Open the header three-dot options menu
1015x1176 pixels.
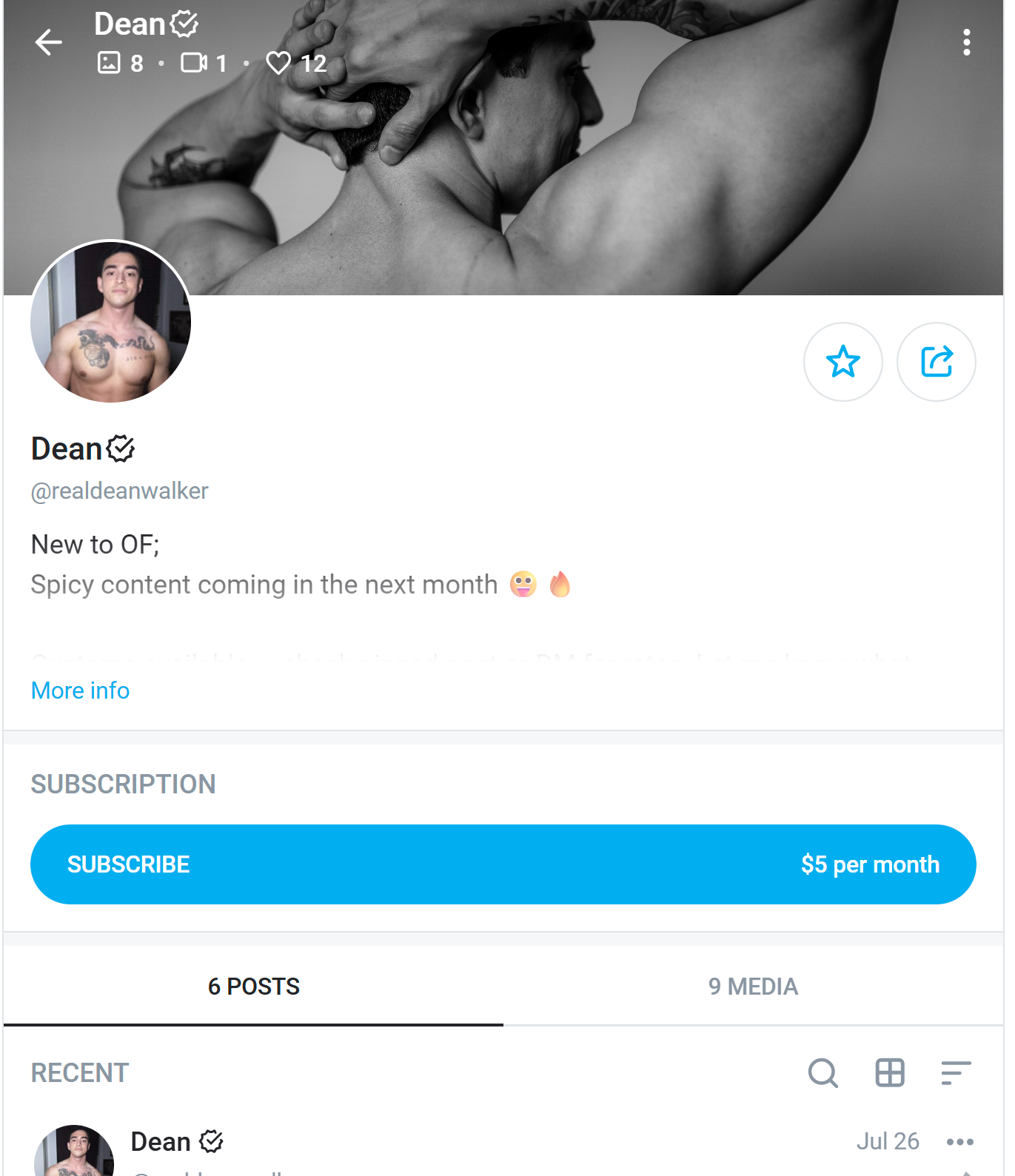[966, 43]
